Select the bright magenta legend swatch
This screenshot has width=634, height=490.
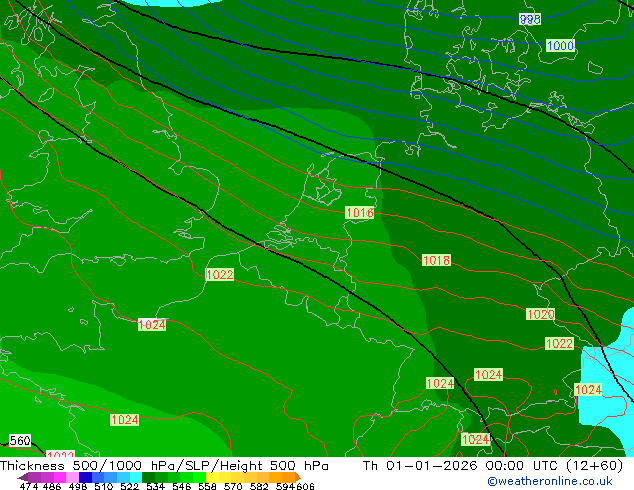[60, 477]
